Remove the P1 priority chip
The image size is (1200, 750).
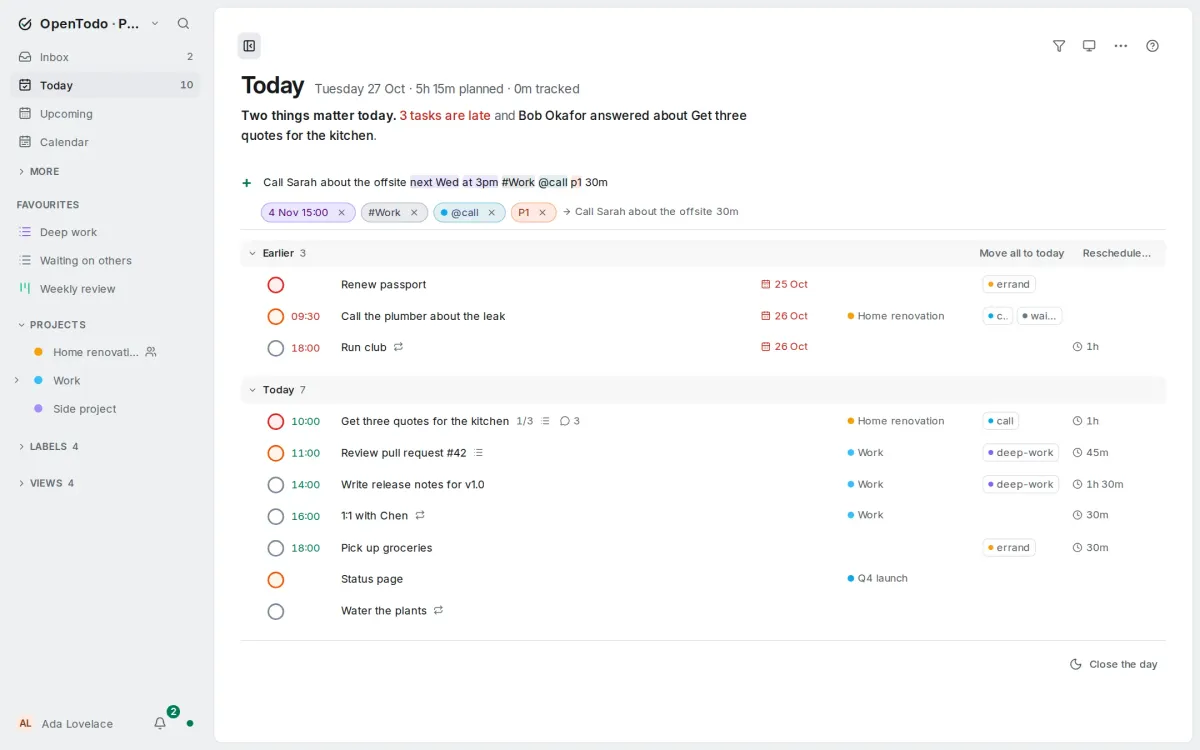pos(542,212)
